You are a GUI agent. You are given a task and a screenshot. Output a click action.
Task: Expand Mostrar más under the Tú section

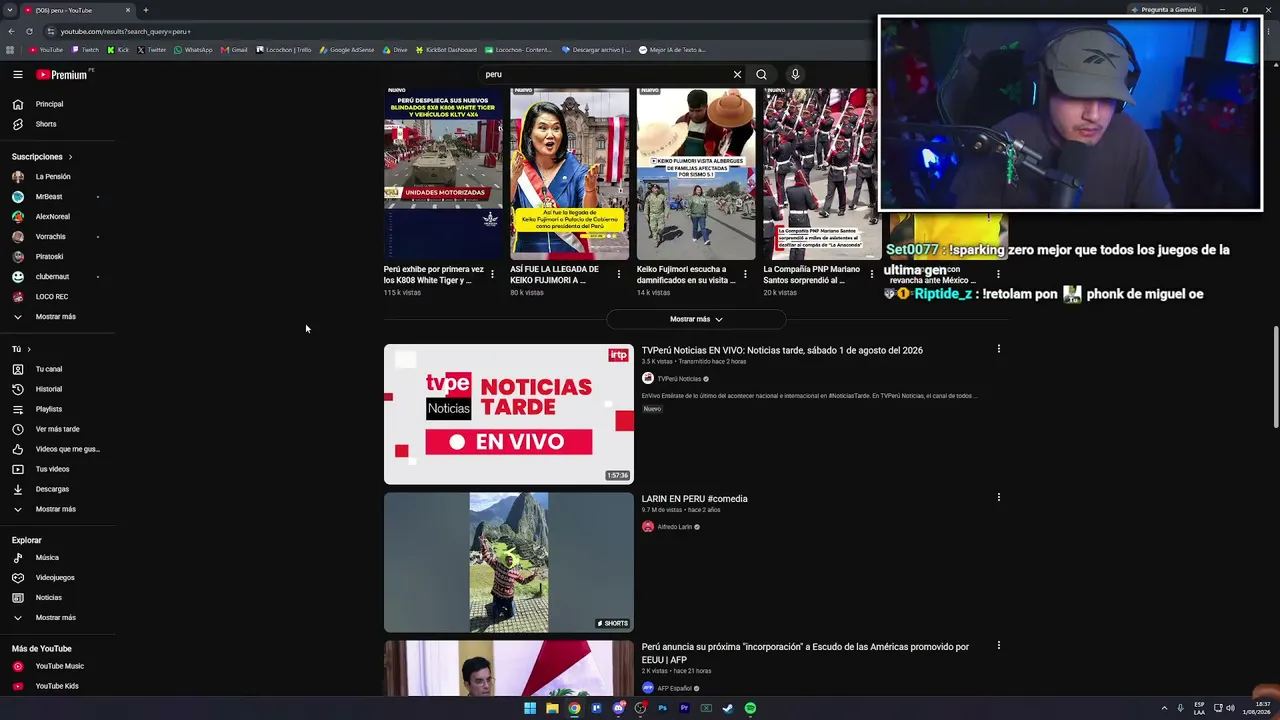(55, 509)
